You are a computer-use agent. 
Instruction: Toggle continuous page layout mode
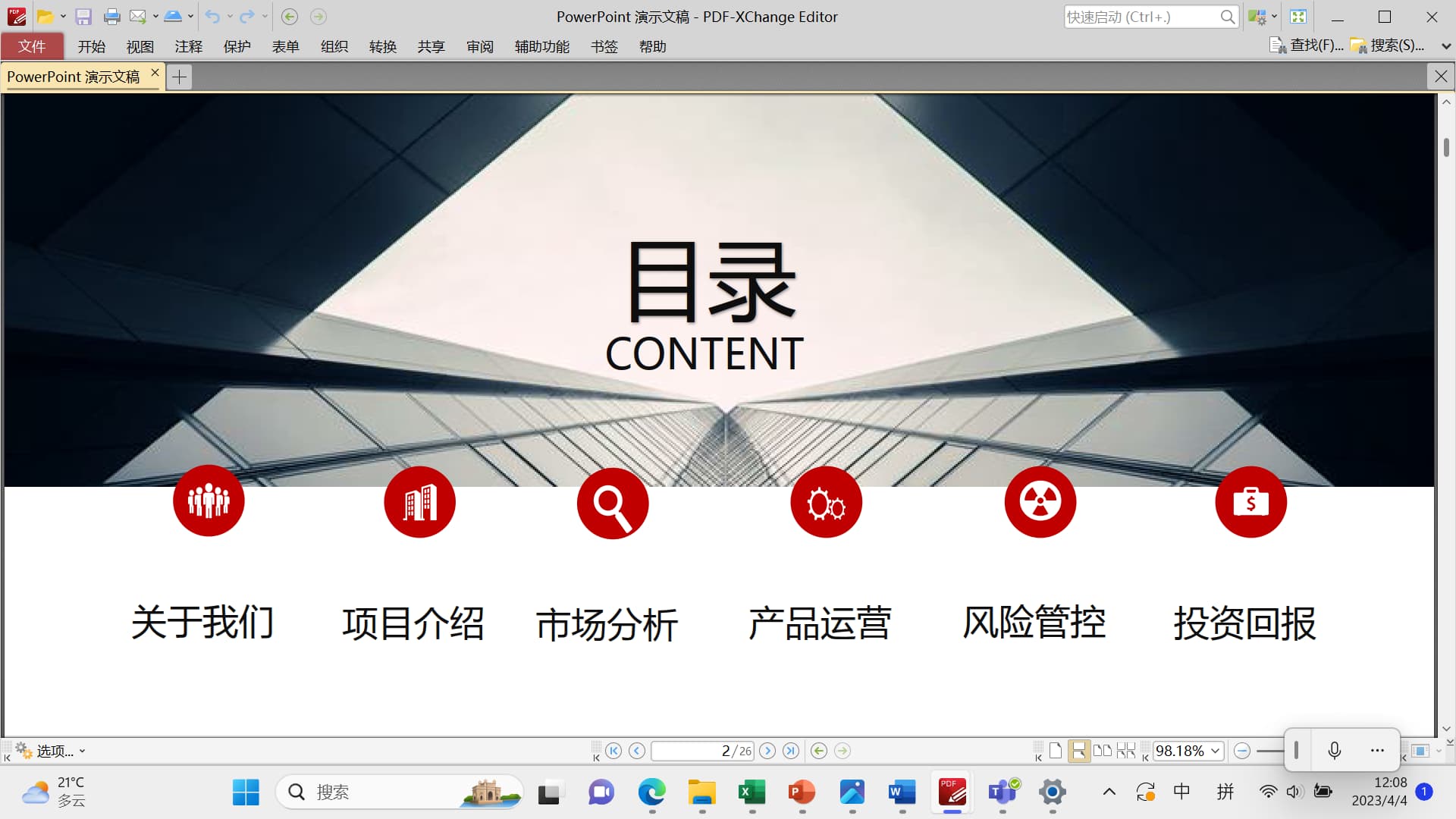[1078, 751]
